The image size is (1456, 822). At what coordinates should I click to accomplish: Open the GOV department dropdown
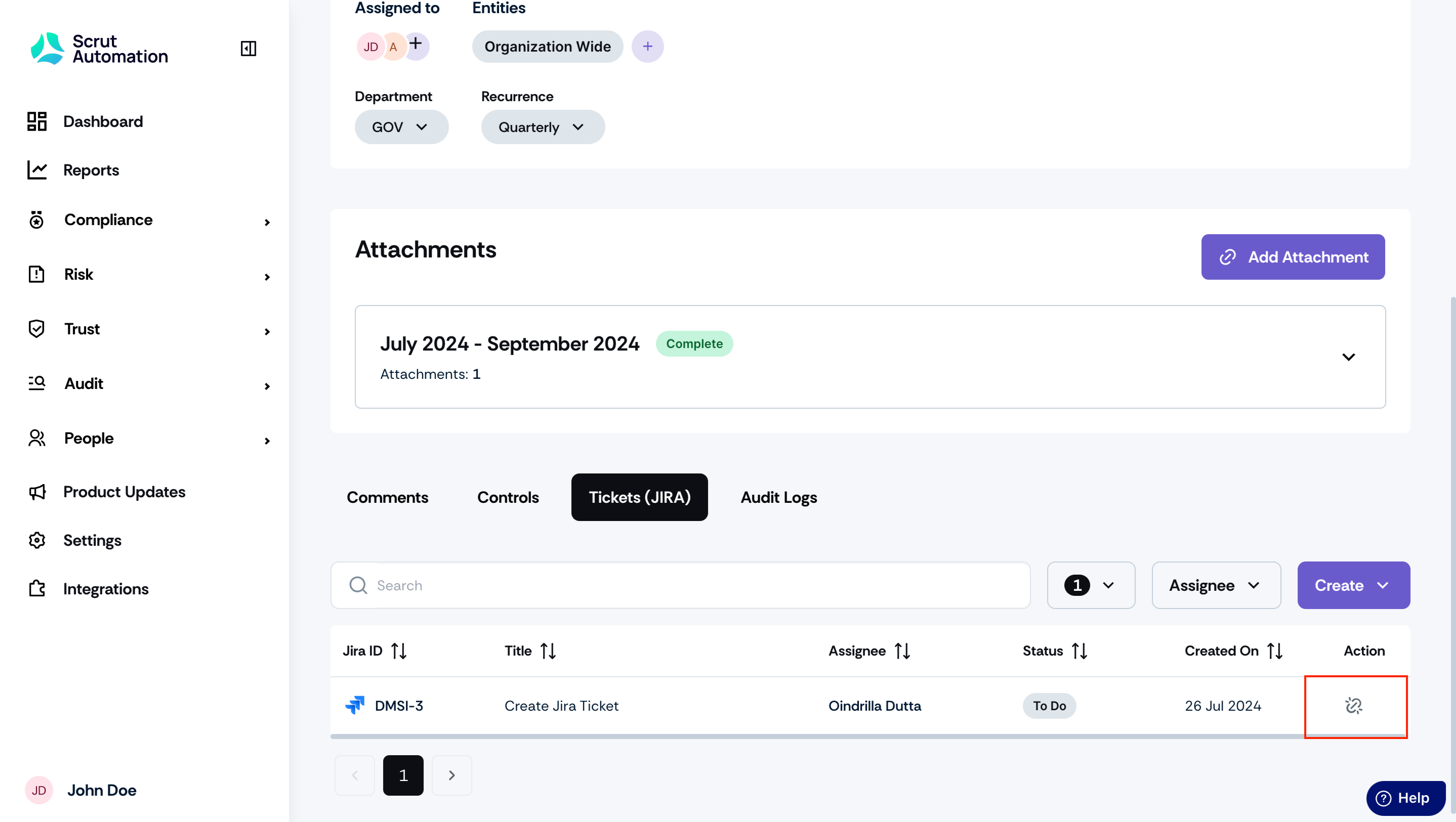401,127
